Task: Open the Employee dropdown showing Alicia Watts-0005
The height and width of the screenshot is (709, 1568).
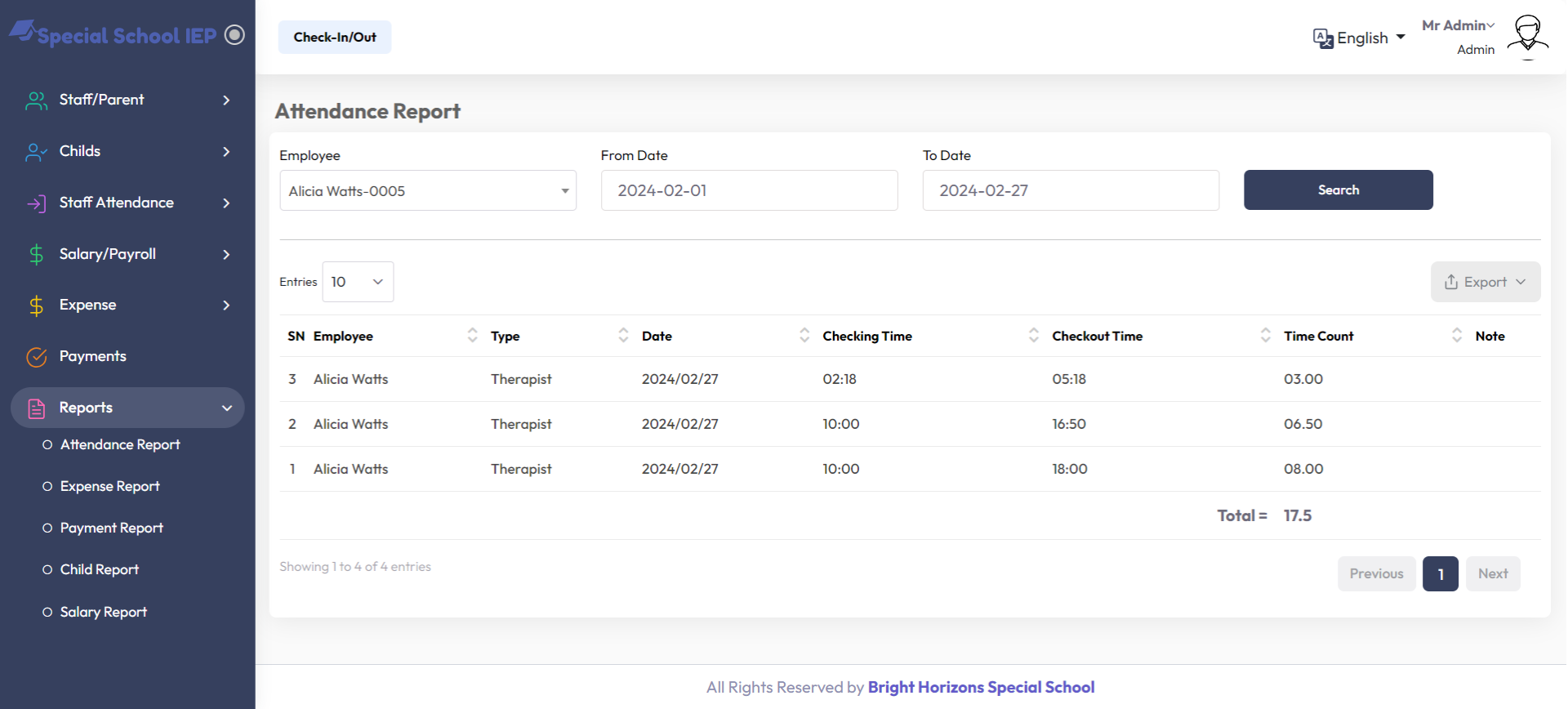Action: coord(427,191)
